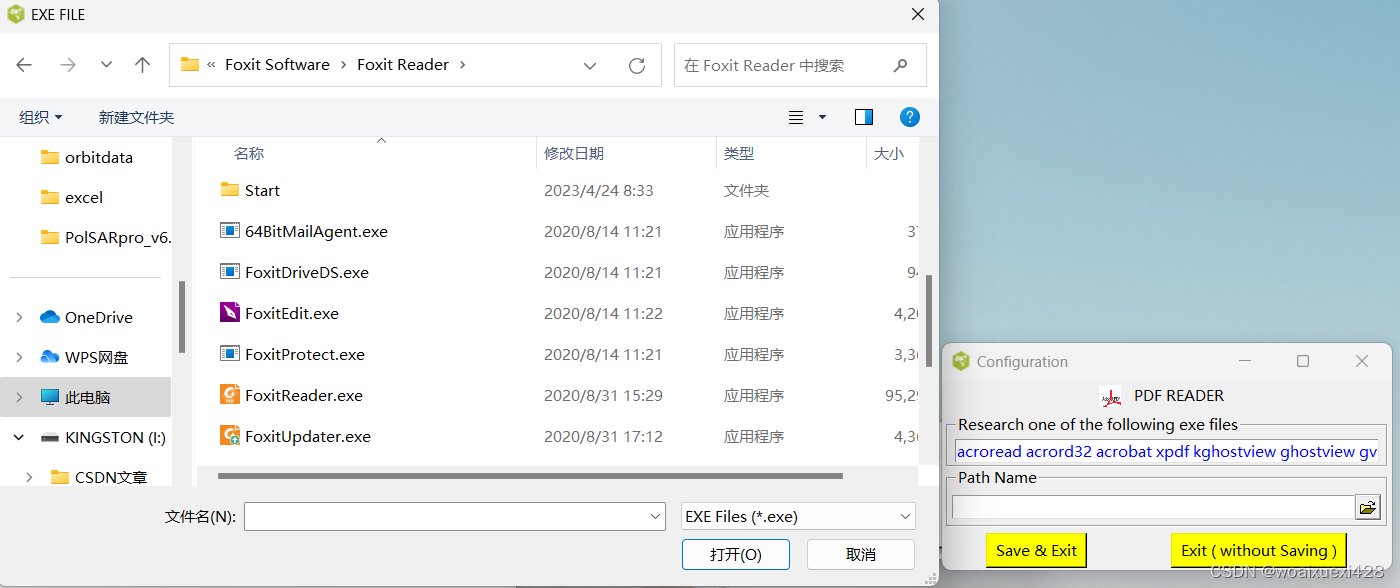1400x588 pixels.
Task: Select the FoxitProtect.exe icon
Action: pos(230,353)
